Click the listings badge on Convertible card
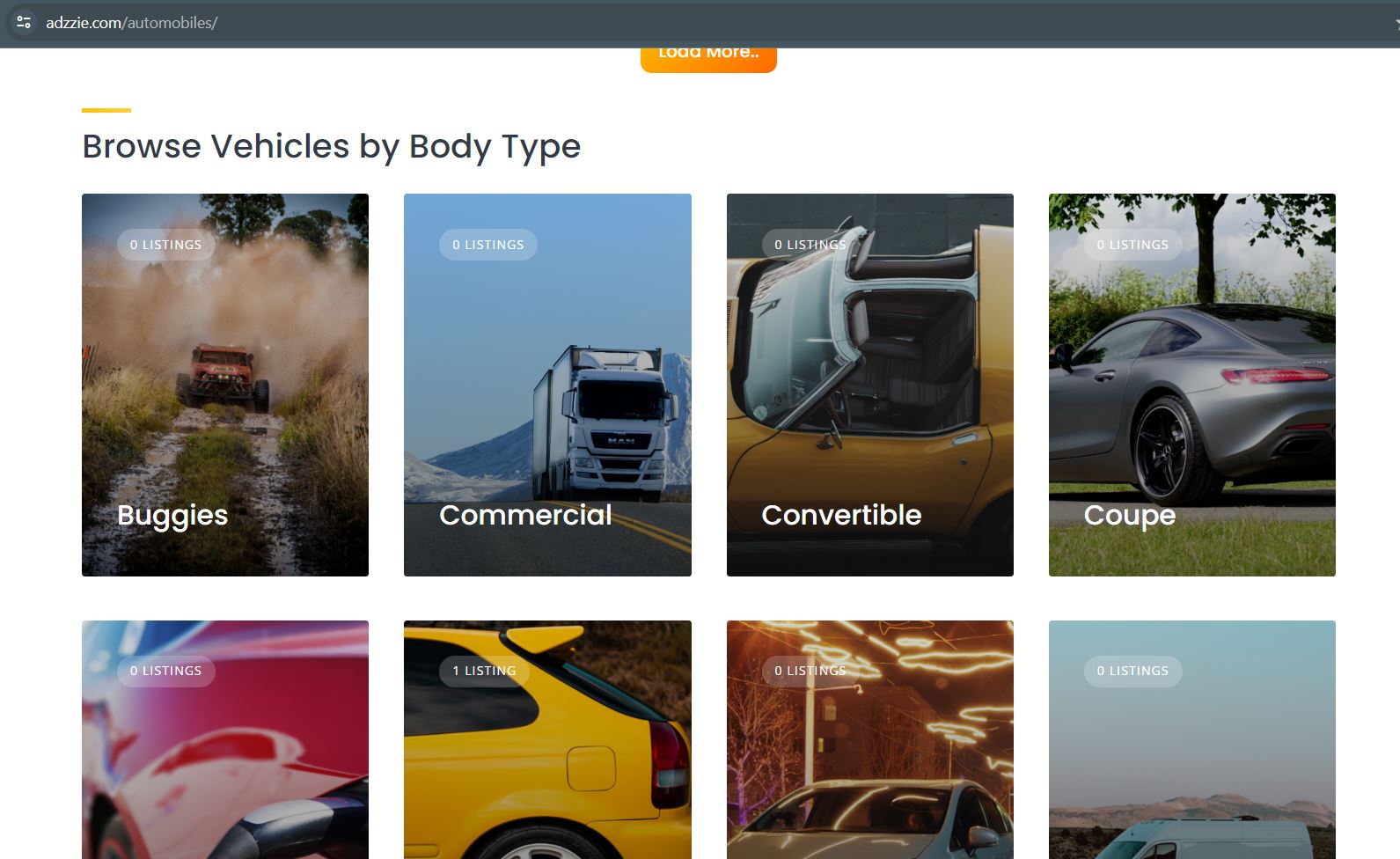This screenshot has width=1400, height=859. 810,245
